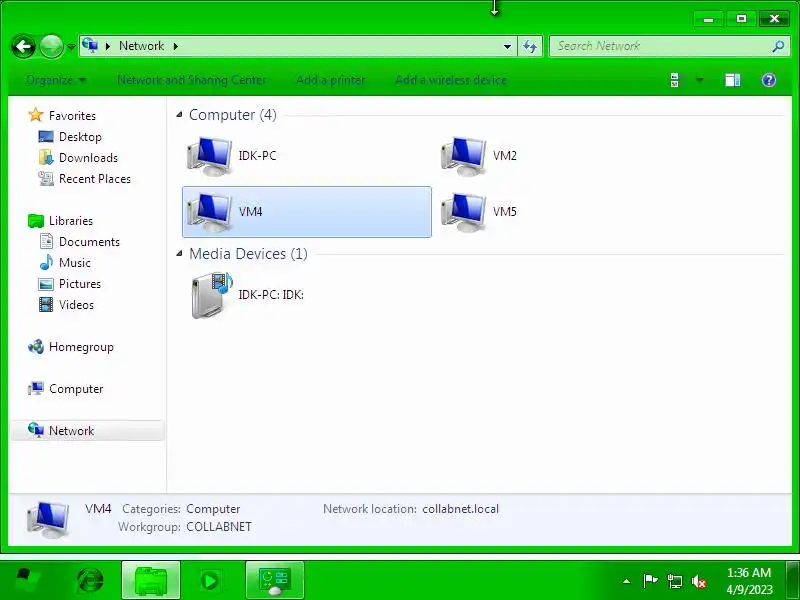The width and height of the screenshot is (800, 600).
Task: Collapse the Media Devices (1) group
Action: tap(179, 254)
